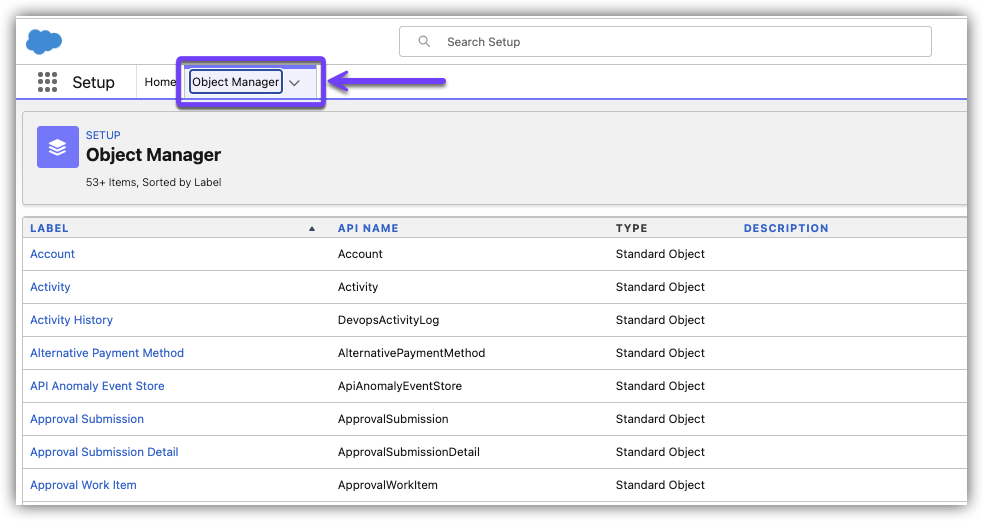The image size is (983, 521).
Task: Click the Salesforce cloud logo
Action: pyautogui.click(x=44, y=41)
